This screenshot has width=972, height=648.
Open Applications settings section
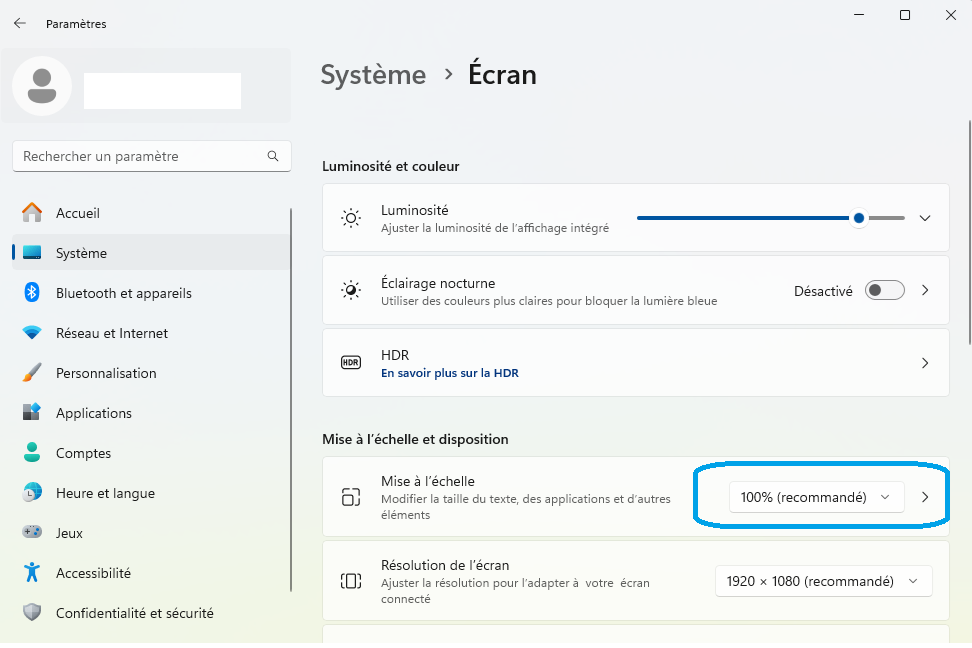(151, 413)
